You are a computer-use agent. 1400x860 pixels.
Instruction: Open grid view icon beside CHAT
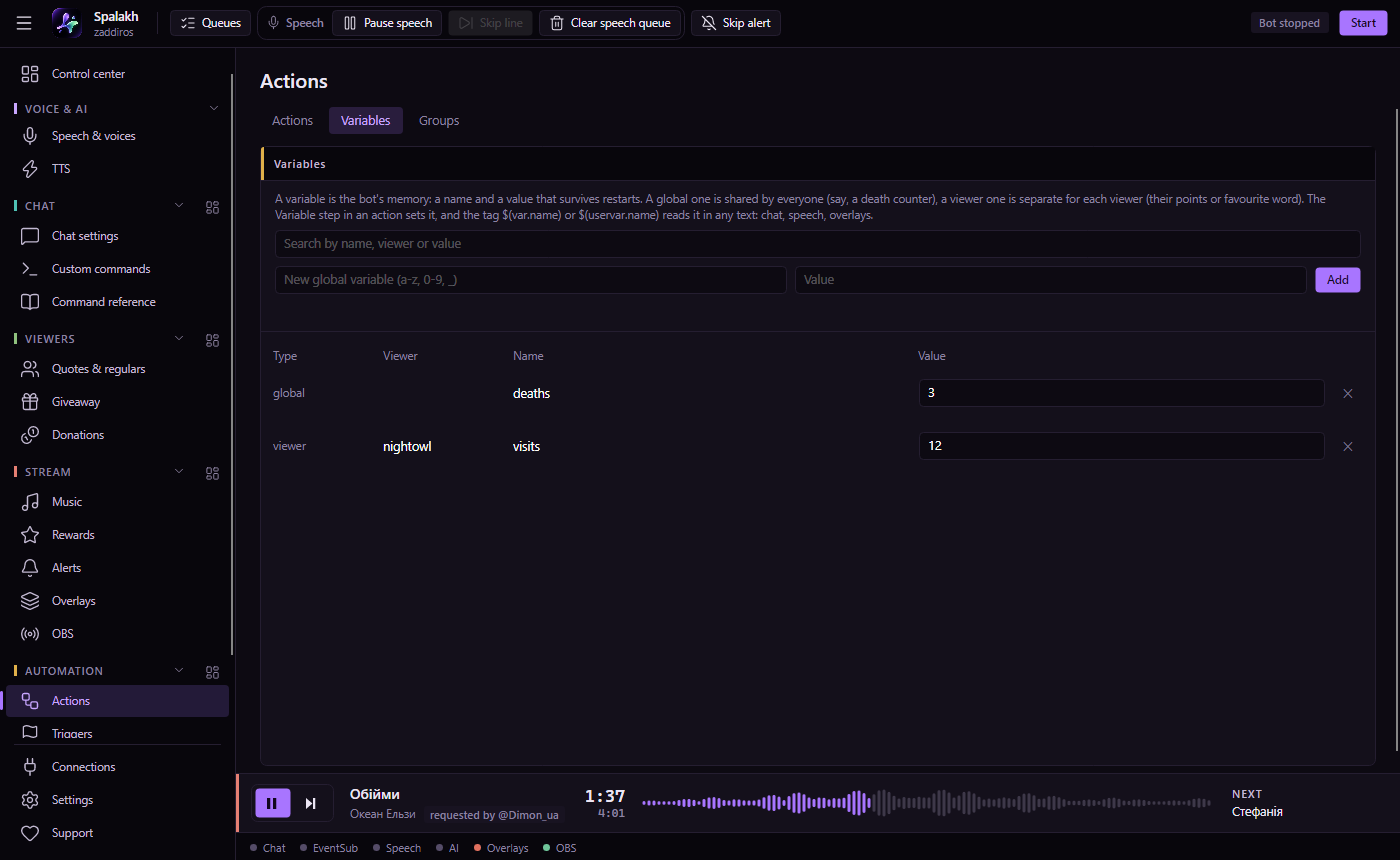212,207
